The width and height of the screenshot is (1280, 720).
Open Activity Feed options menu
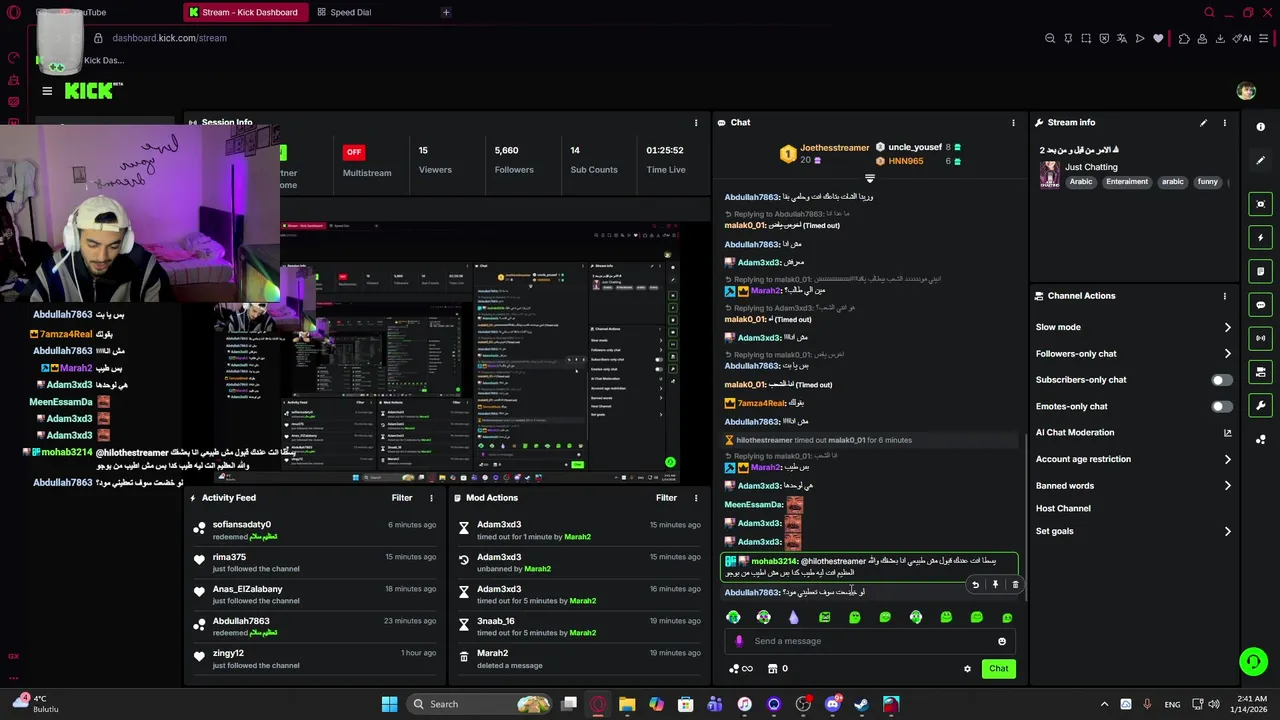click(x=432, y=498)
